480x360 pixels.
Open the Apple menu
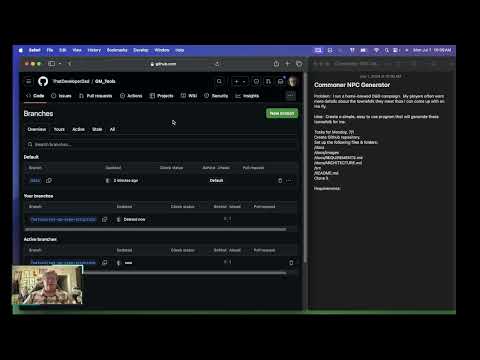(21, 50)
